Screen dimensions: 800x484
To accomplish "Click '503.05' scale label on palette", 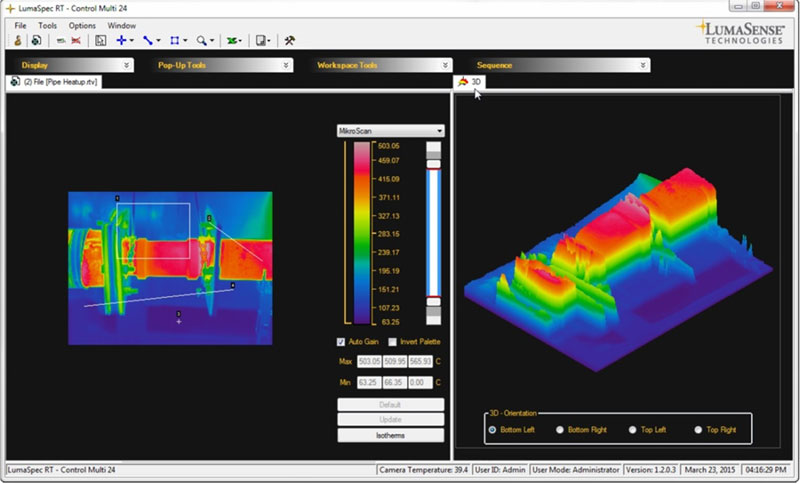I will click(x=389, y=146).
